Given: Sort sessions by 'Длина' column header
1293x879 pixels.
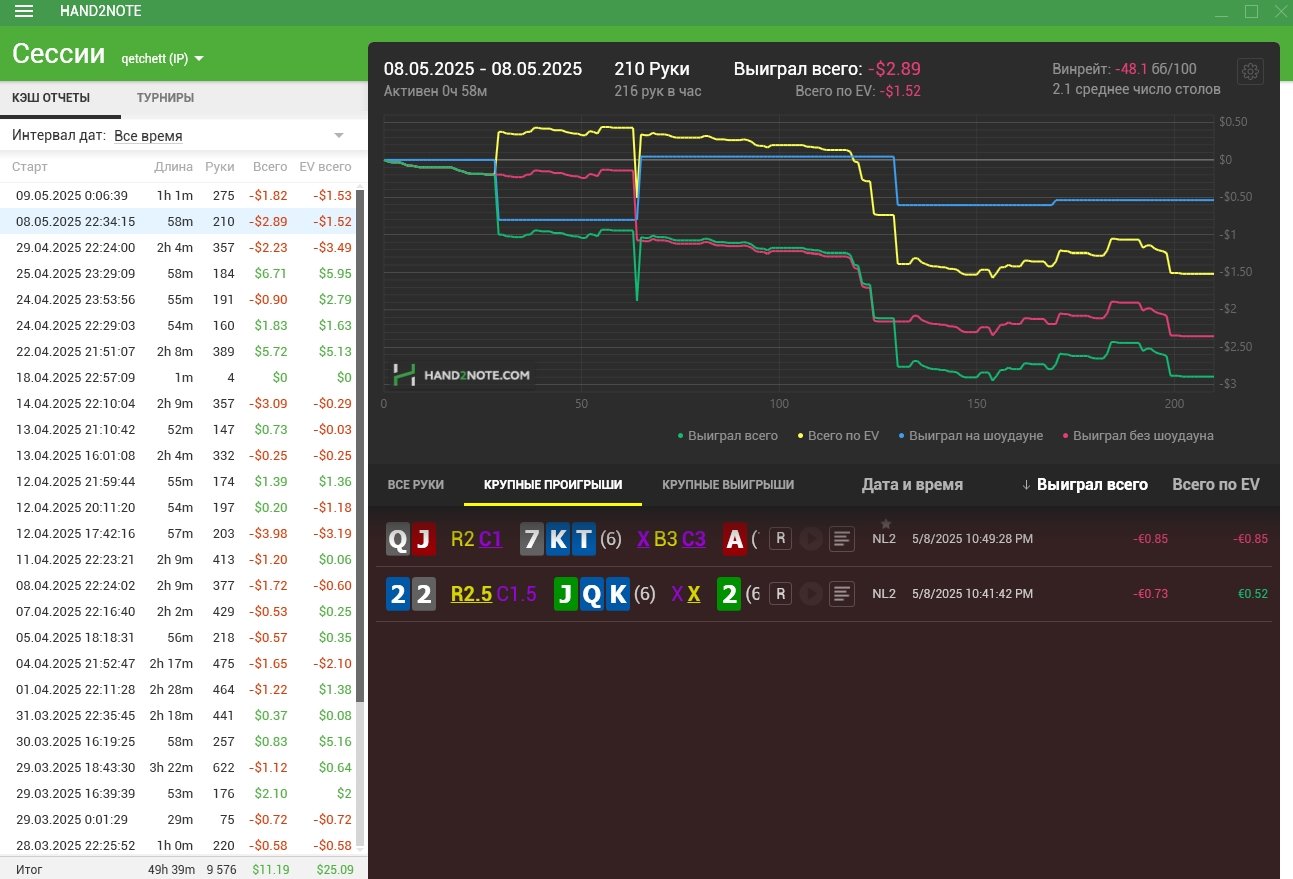Looking at the screenshot, I should tap(175, 167).
